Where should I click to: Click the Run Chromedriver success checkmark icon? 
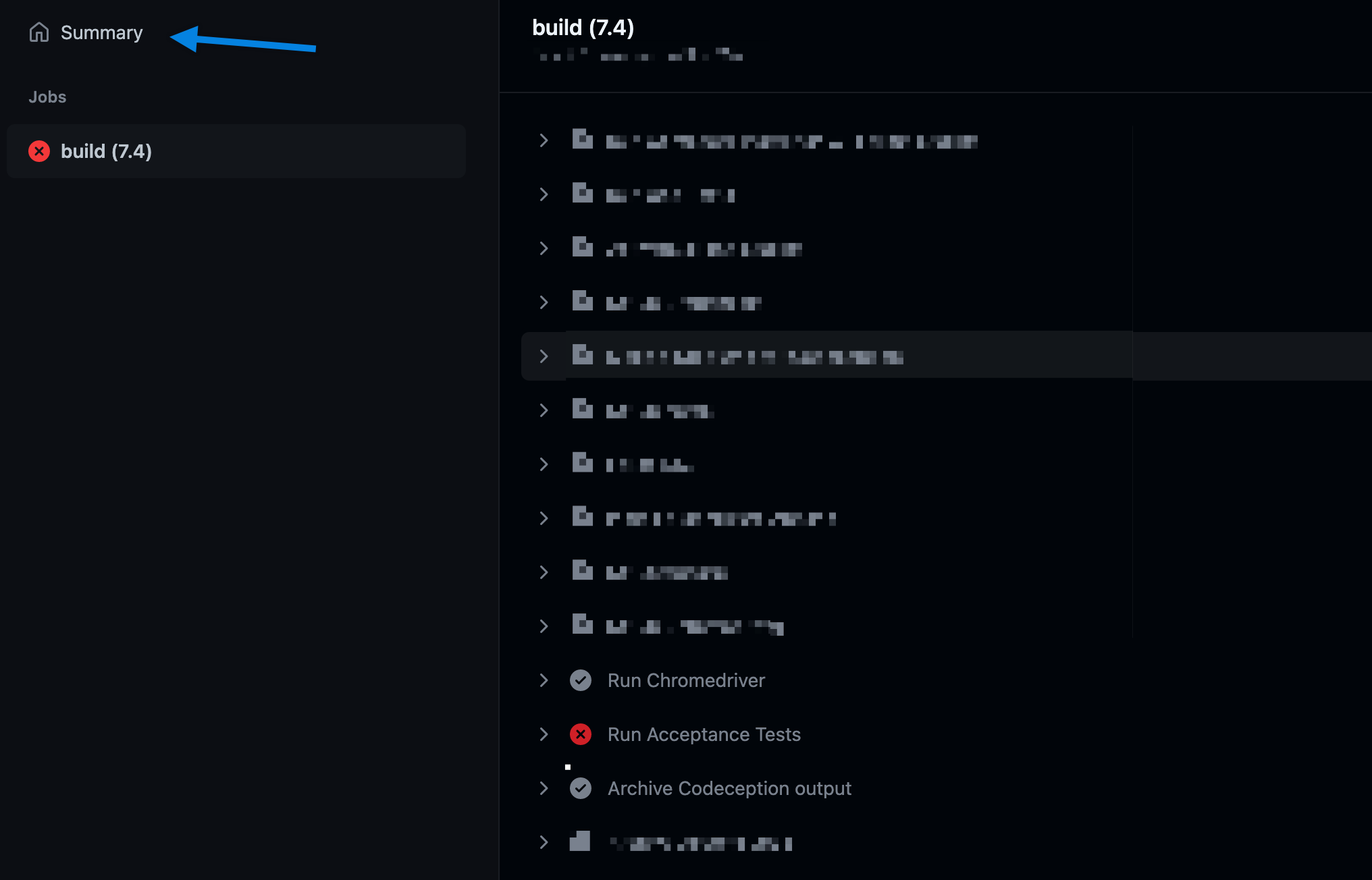[581, 680]
